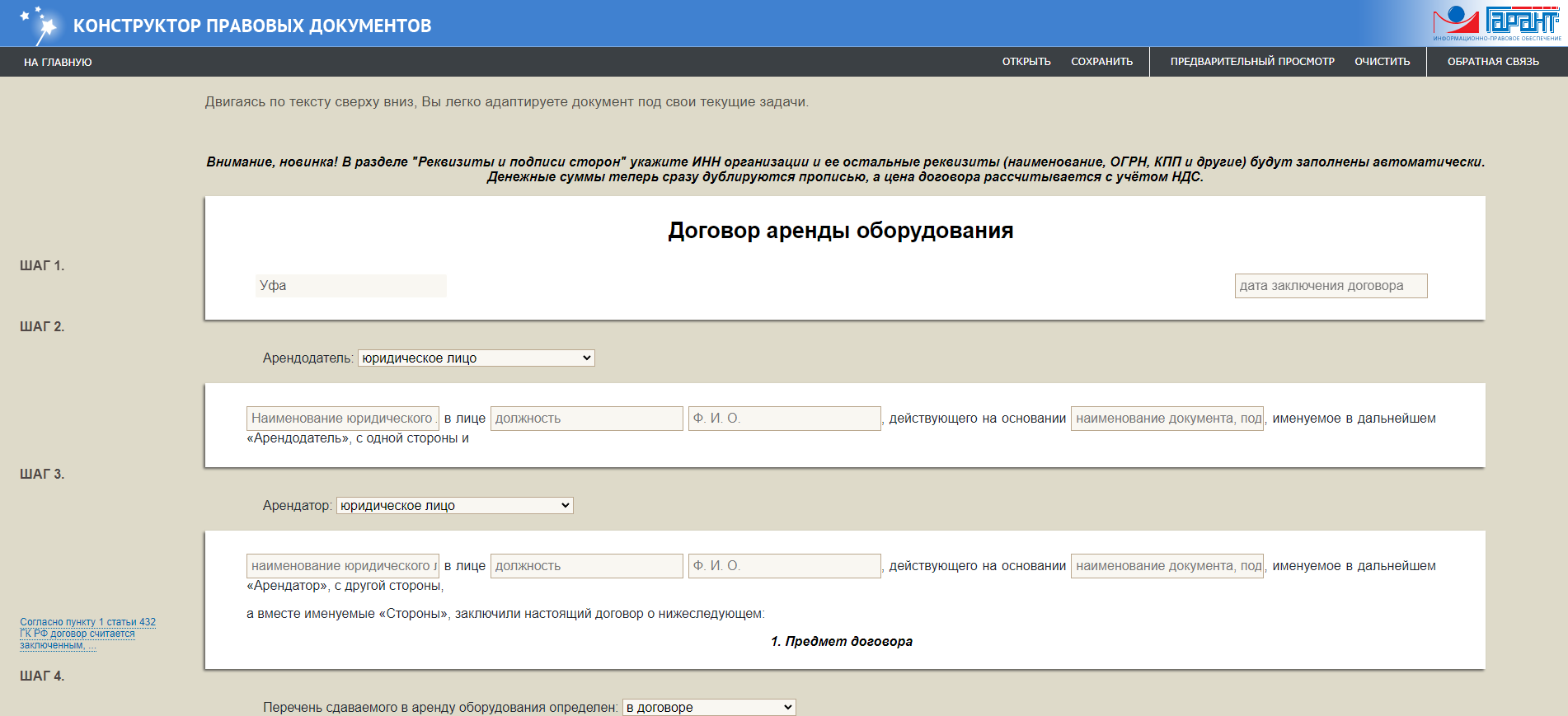Open the Арендодатель type dropdown
Screen dimensions: 1568x716
pyautogui.click(x=476, y=358)
